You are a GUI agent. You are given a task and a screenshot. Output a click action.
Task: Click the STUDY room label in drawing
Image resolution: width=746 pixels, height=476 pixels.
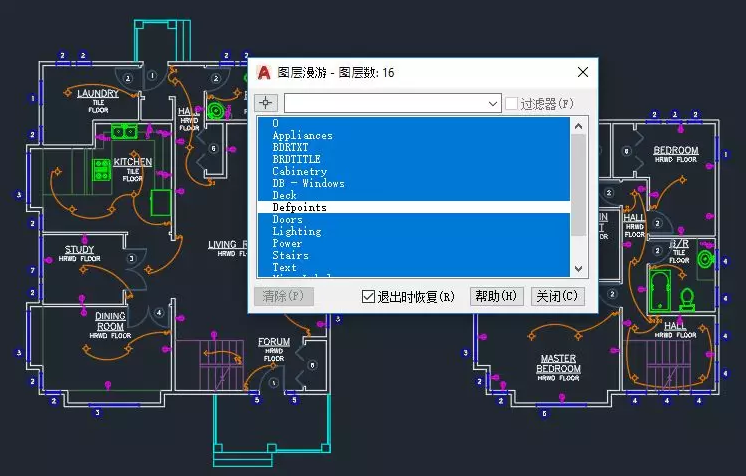point(79,249)
